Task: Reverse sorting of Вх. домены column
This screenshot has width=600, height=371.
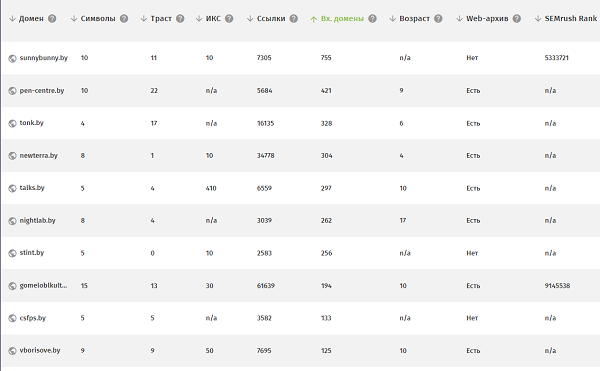Action: coord(337,18)
